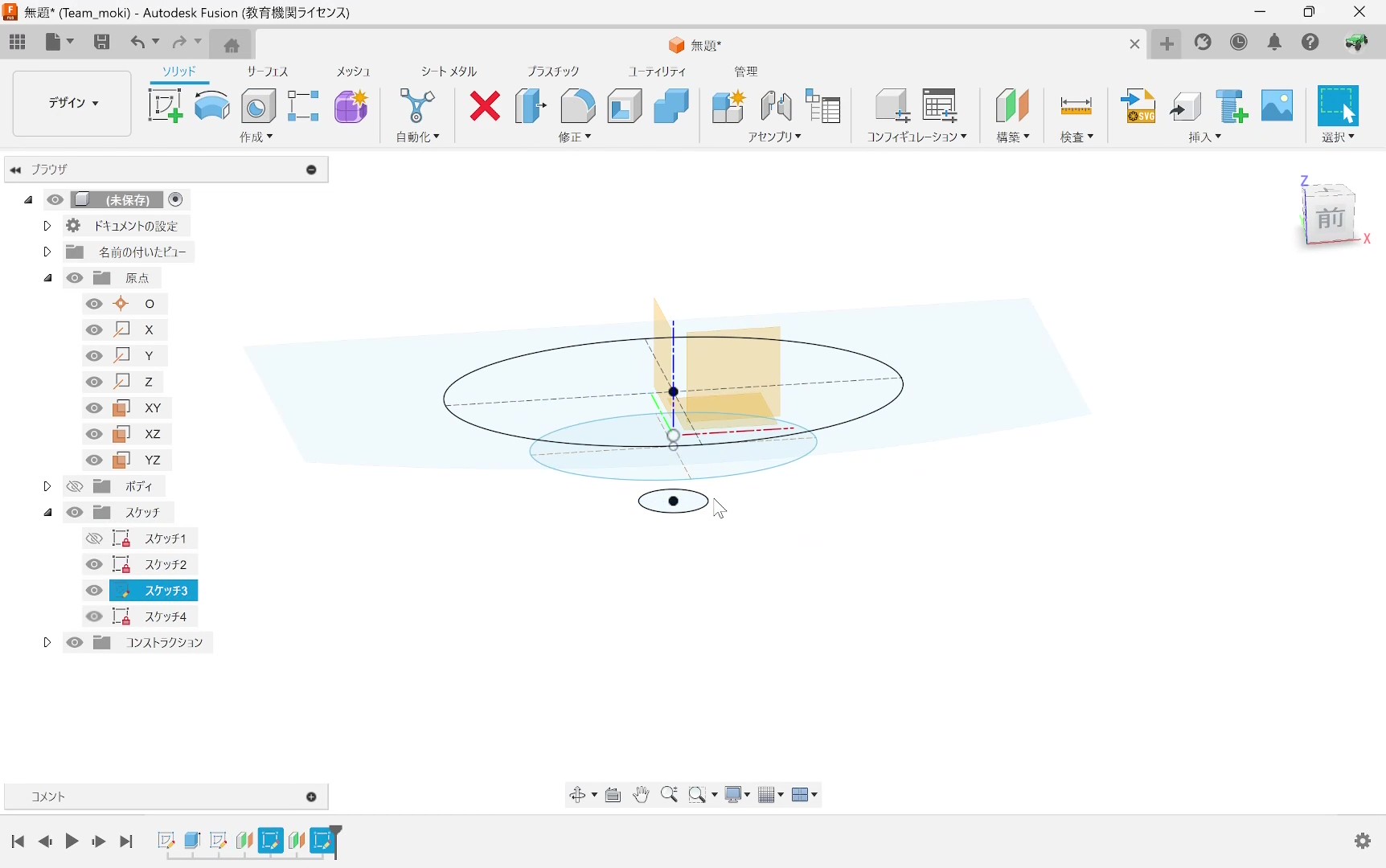This screenshot has height=868, width=1386.
Task: Toggle visibility of the XY plane
Action: point(94,408)
